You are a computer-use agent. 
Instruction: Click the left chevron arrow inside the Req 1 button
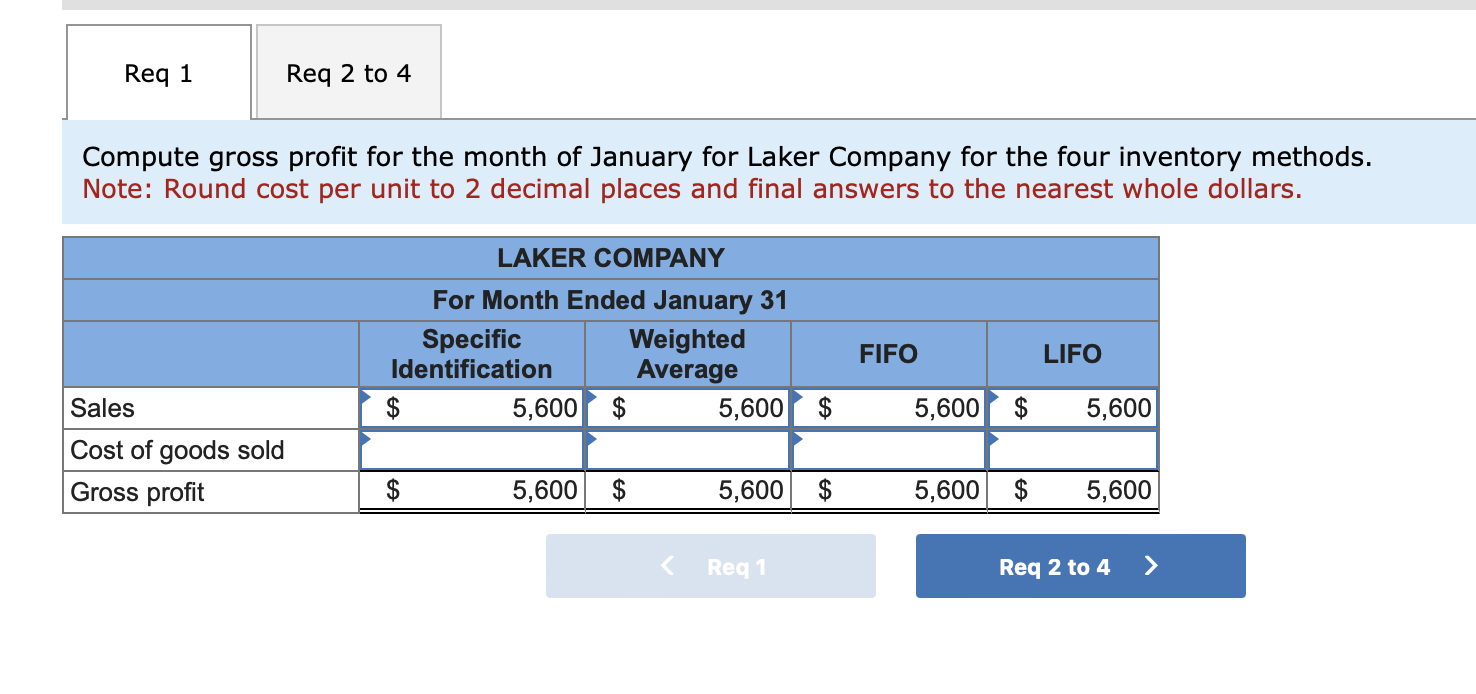(x=666, y=565)
